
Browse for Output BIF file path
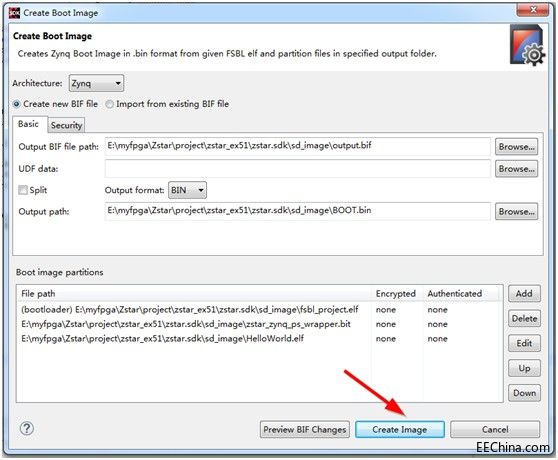[x=516, y=147]
